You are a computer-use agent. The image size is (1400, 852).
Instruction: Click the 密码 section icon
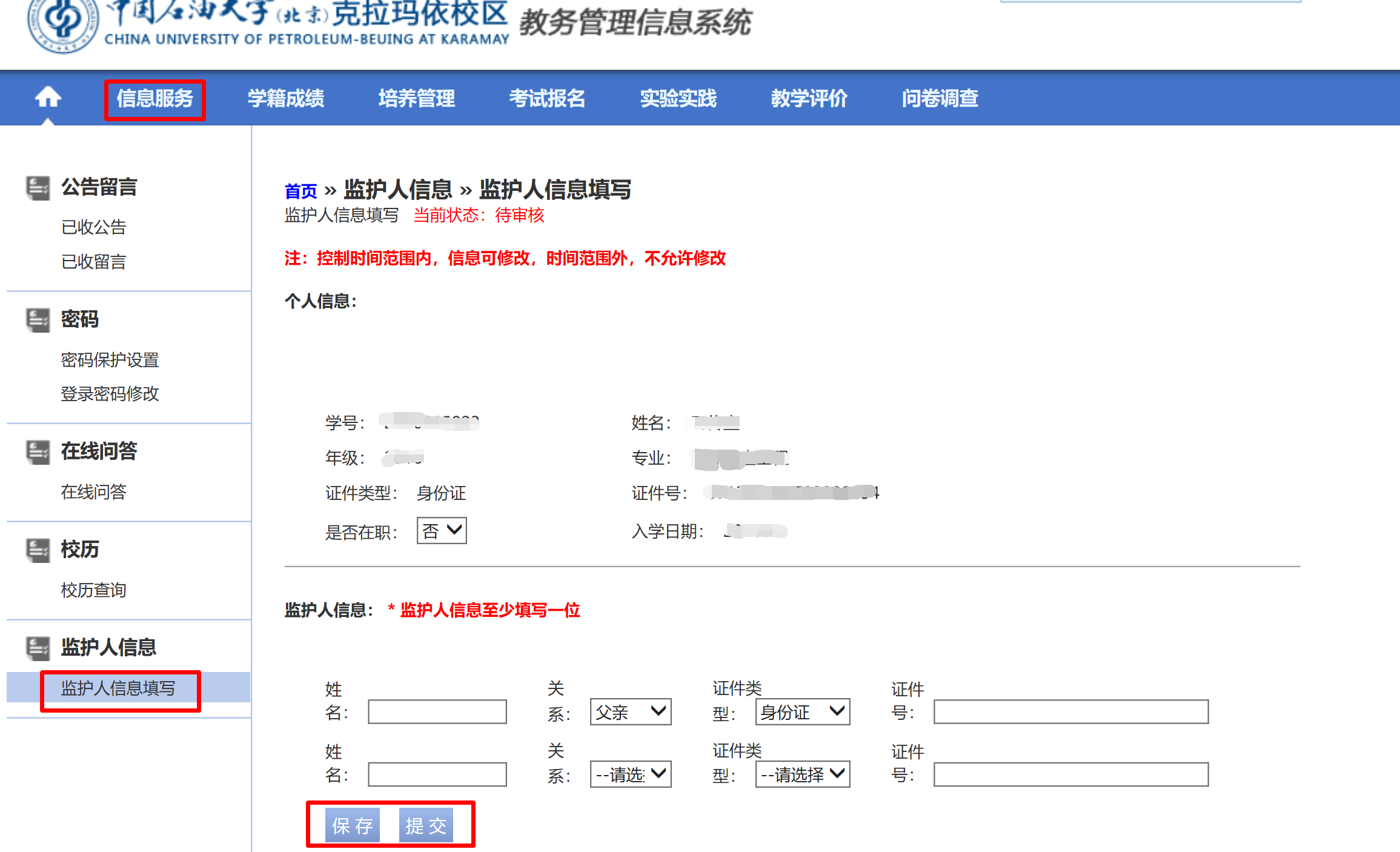[38, 319]
